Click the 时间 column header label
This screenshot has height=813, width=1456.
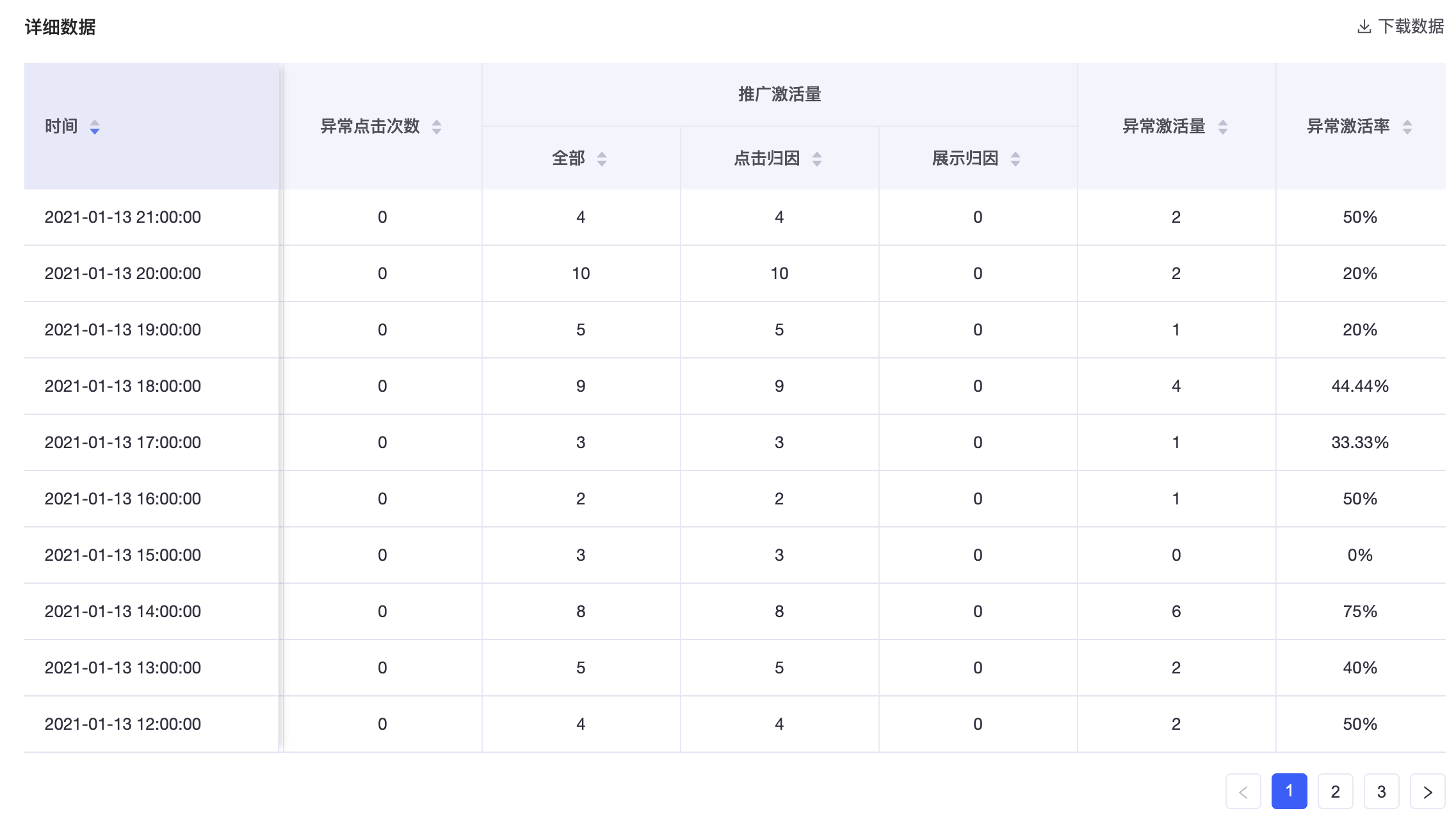pyautogui.click(x=61, y=126)
